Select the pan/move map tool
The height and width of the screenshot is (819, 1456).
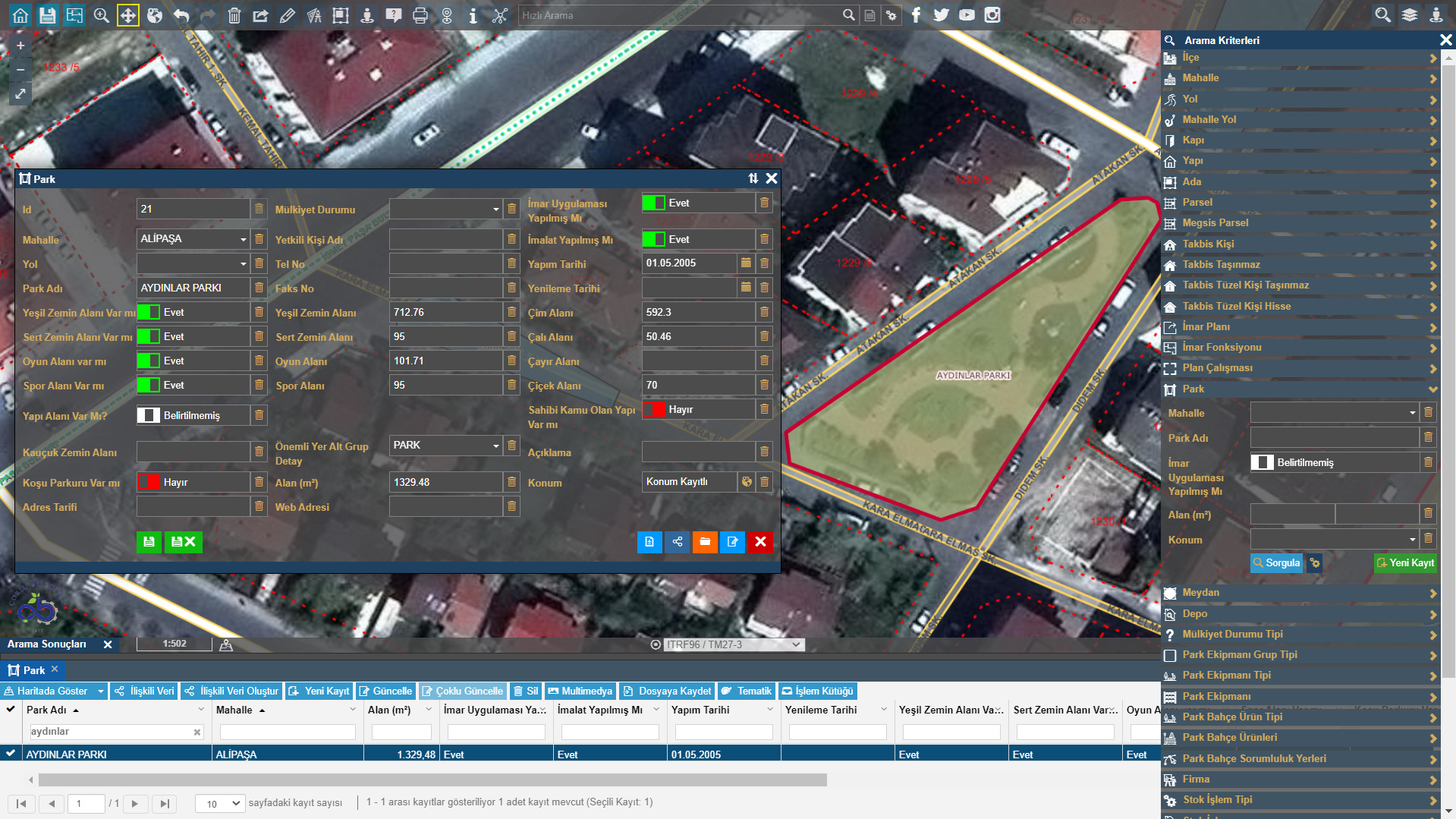[x=127, y=15]
